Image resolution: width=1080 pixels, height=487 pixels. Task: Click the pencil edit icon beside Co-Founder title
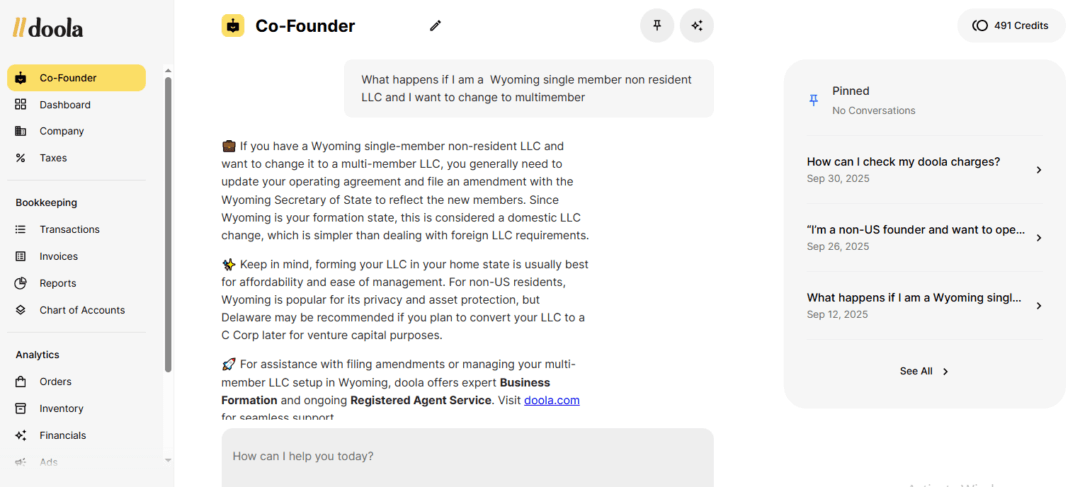(435, 26)
